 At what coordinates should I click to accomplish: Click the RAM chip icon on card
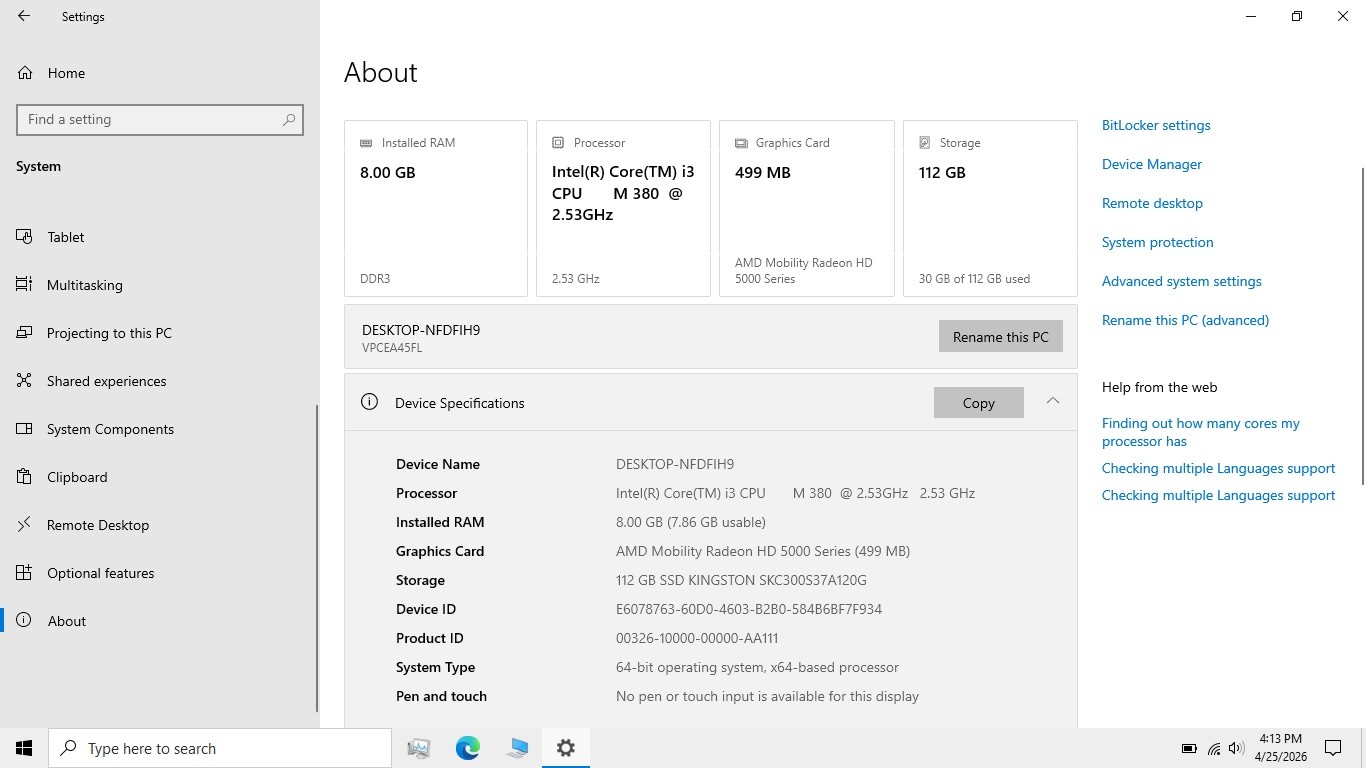[x=366, y=143]
